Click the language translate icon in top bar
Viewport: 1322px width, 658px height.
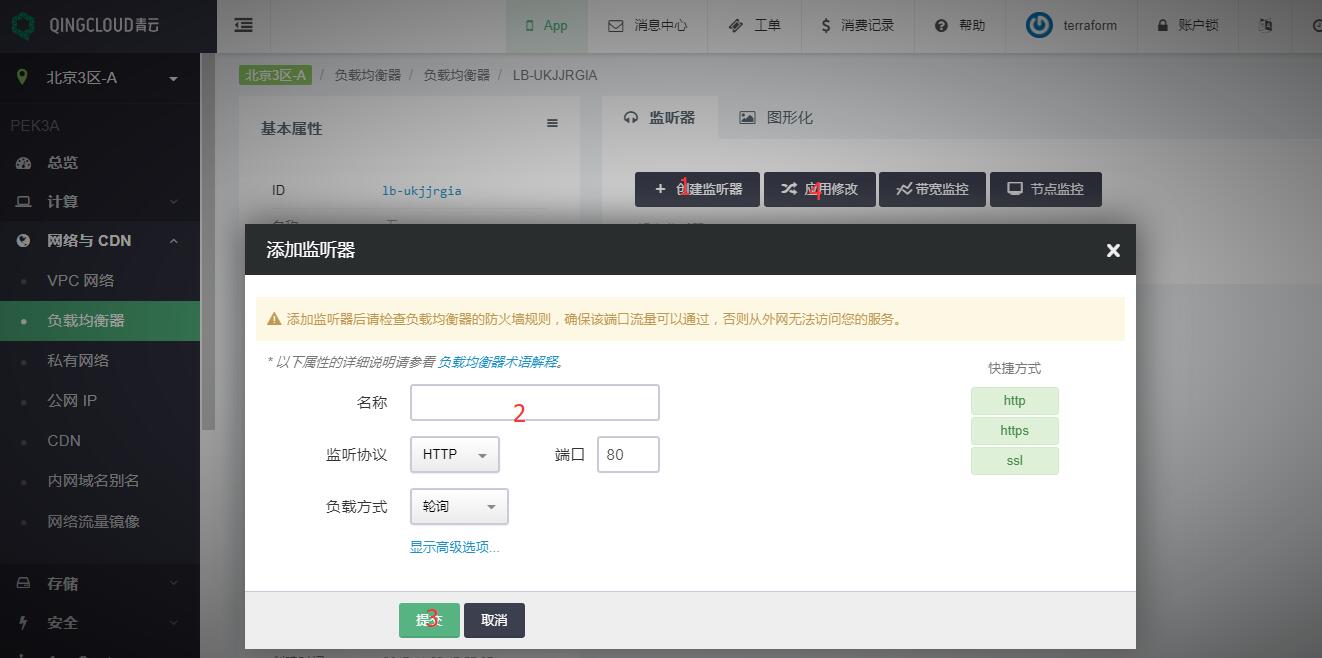pos(1265,26)
